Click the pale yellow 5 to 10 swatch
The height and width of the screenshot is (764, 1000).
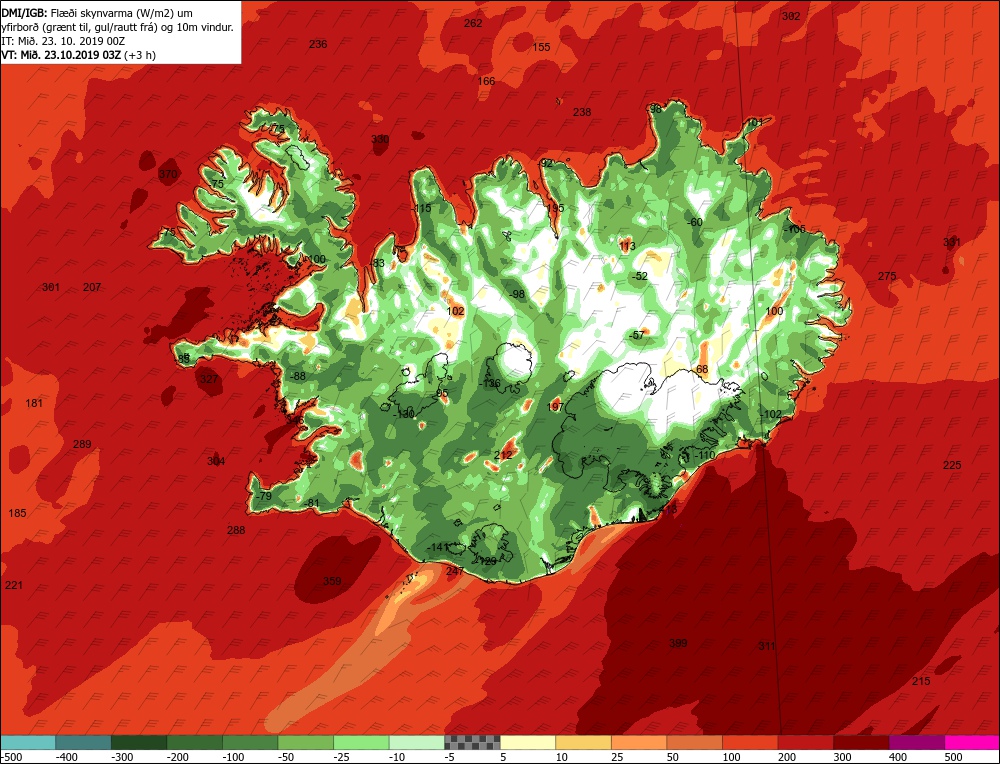click(528, 742)
